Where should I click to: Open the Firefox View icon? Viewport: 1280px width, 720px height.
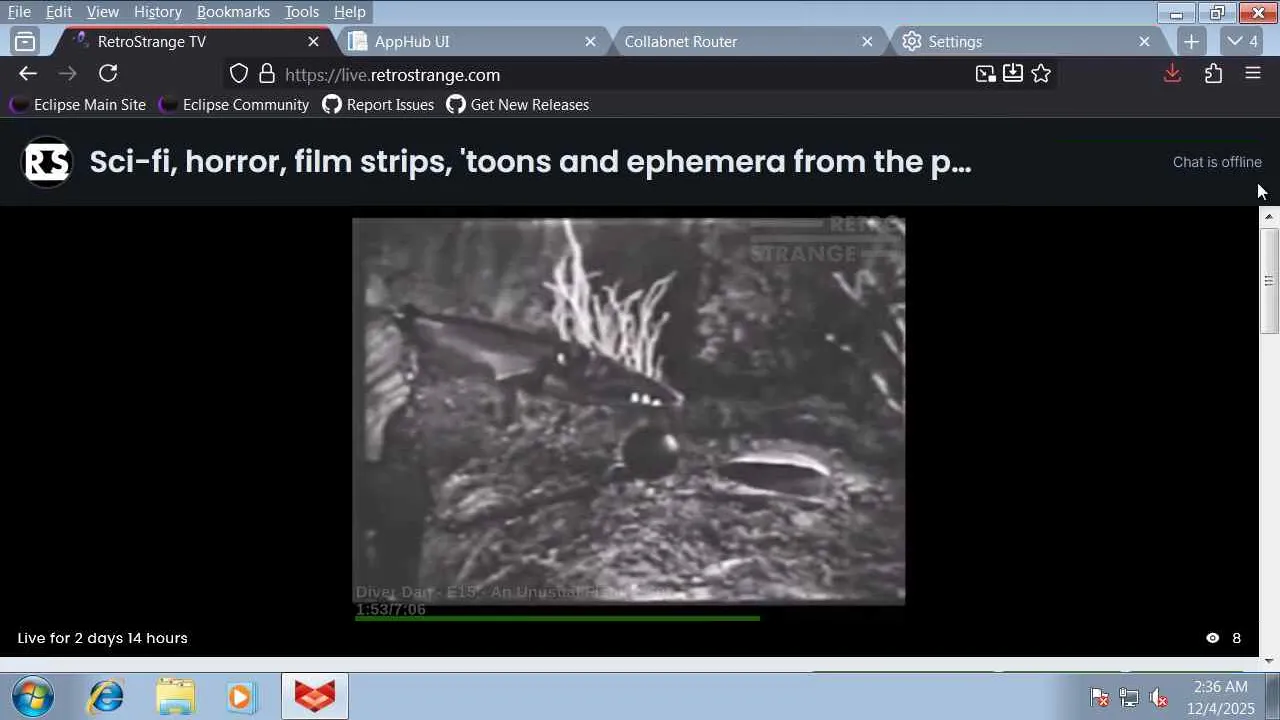tap(25, 41)
